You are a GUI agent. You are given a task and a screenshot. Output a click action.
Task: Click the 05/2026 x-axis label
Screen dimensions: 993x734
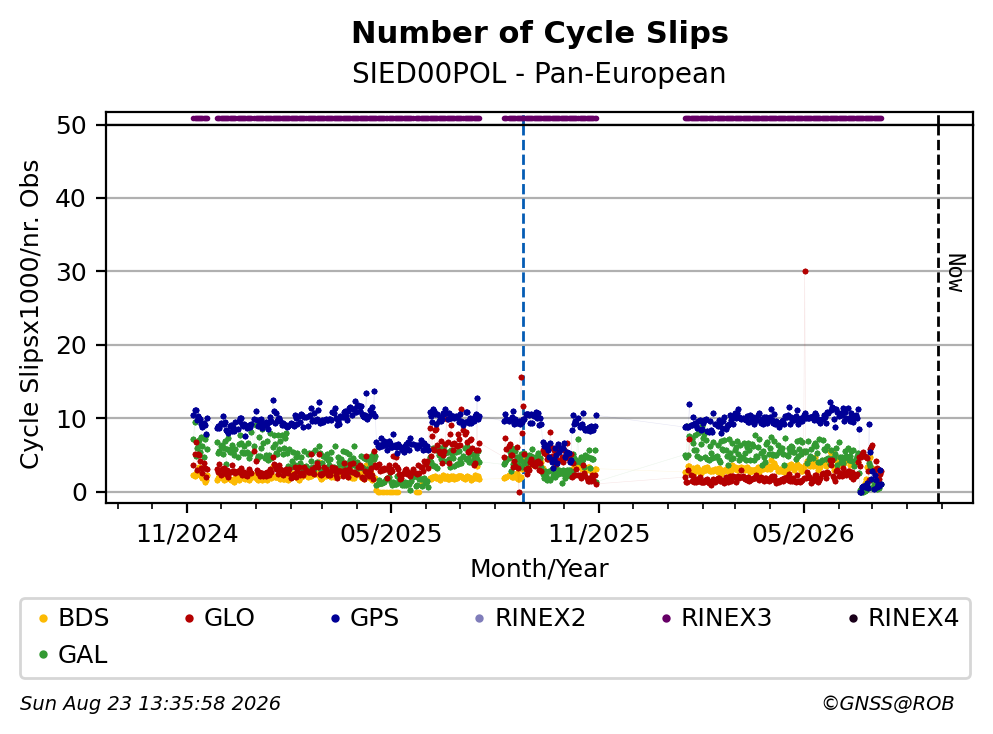click(803, 534)
